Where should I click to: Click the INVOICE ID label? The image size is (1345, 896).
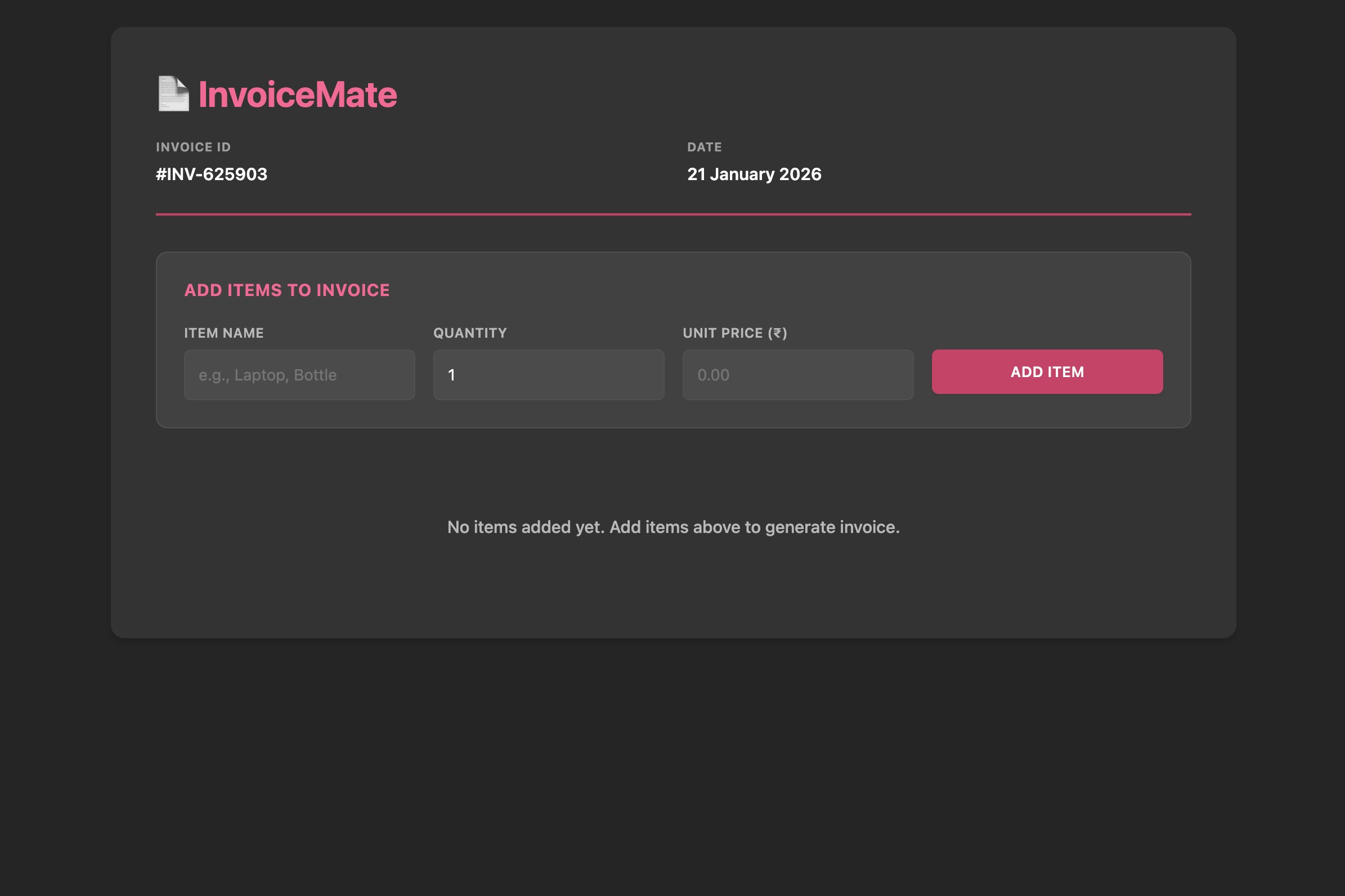coord(193,147)
